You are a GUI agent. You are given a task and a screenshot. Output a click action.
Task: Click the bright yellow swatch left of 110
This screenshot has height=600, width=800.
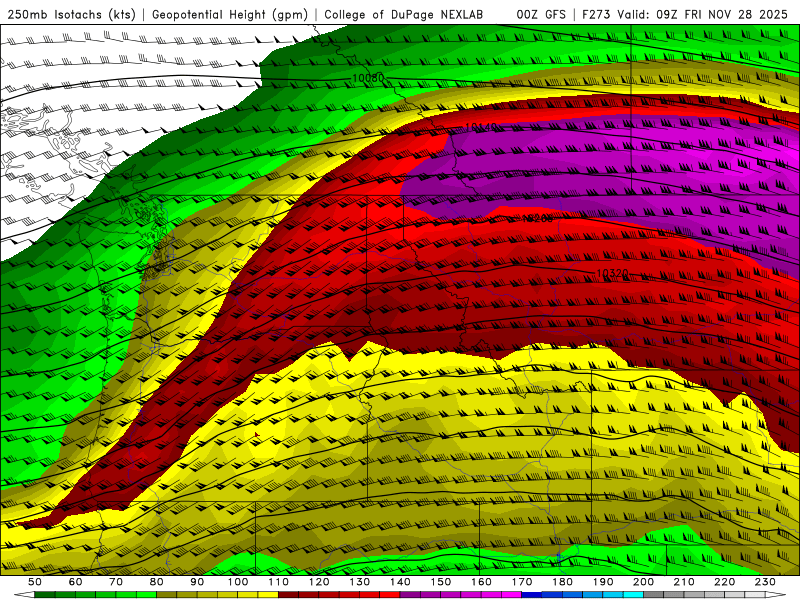coord(268,595)
